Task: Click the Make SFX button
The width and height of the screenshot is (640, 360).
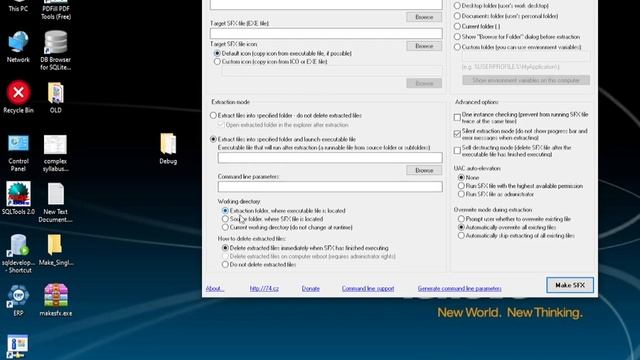Action: pos(570,285)
